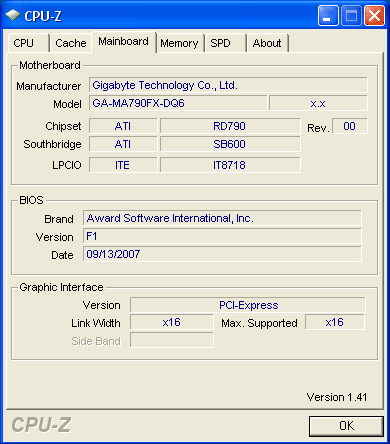Image resolution: width=390 pixels, height=444 pixels.
Task: Click the CPU-Z title bar icon
Action: [x=13, y=15]
